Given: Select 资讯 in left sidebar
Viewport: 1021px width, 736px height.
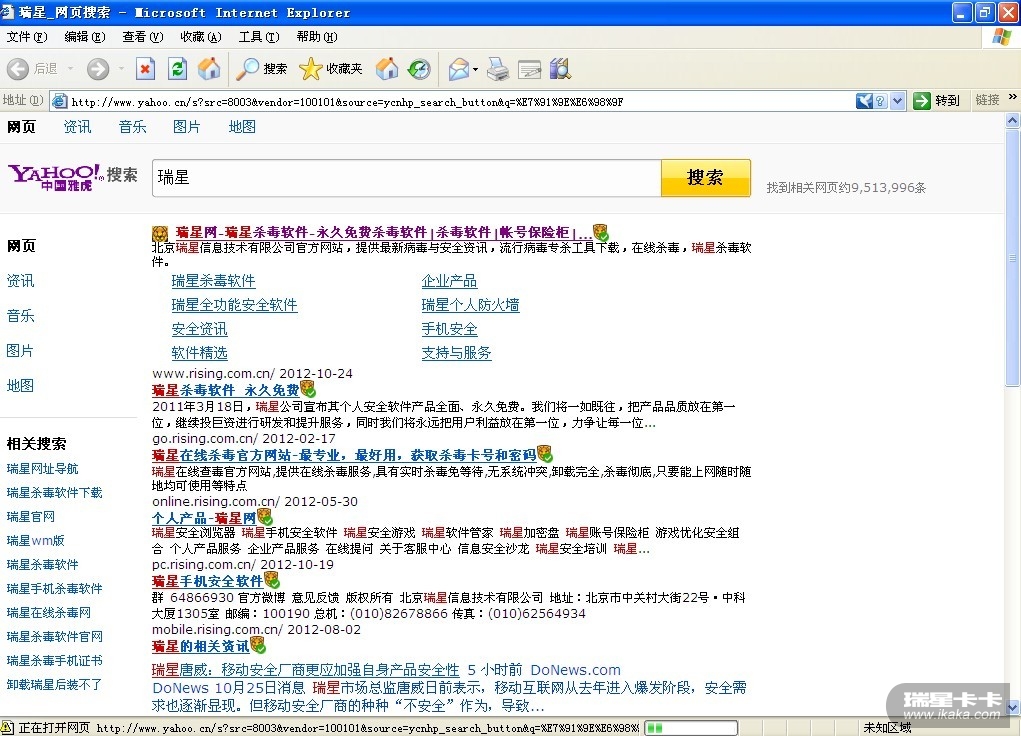Looking at the screenshot, I should (x=20, y=281).
